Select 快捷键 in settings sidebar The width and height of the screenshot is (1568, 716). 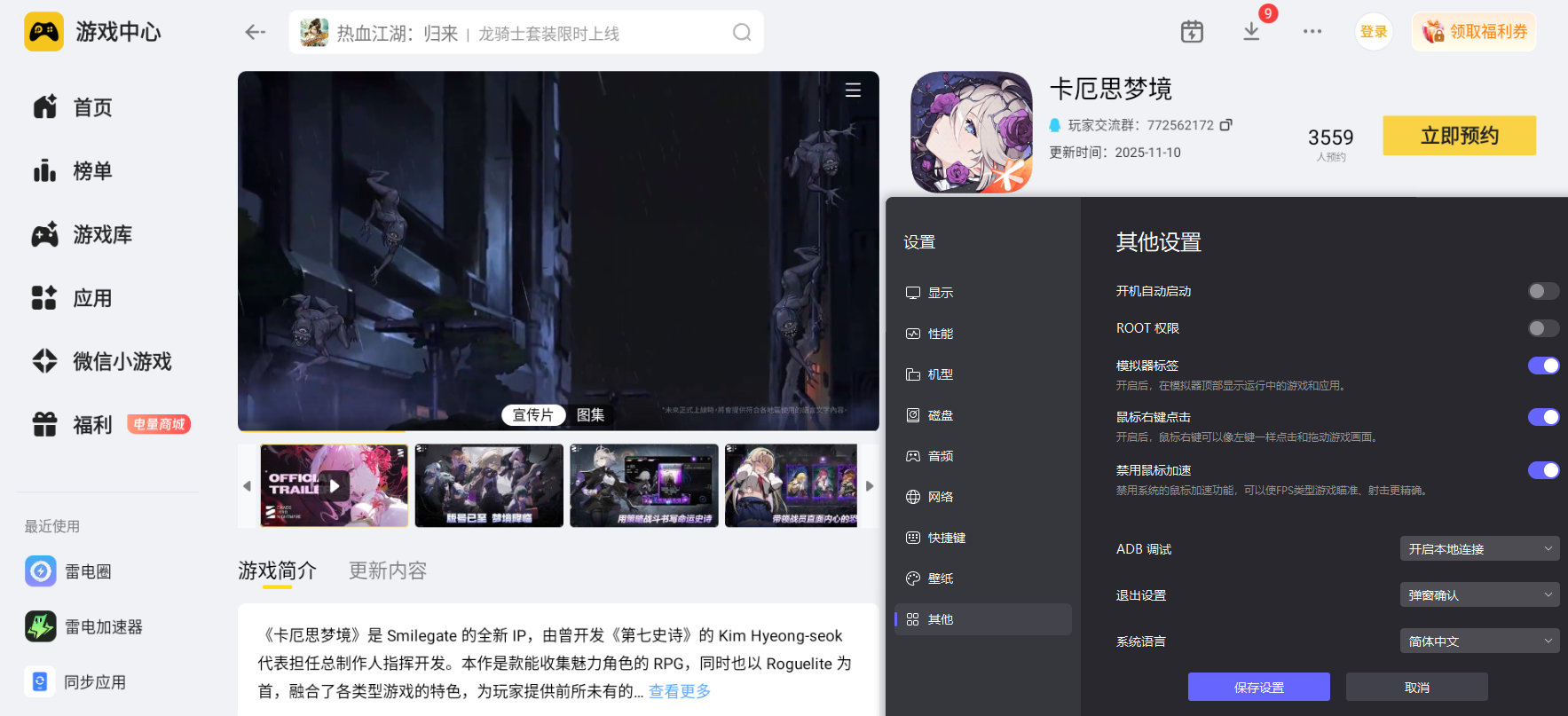[946, 538]
